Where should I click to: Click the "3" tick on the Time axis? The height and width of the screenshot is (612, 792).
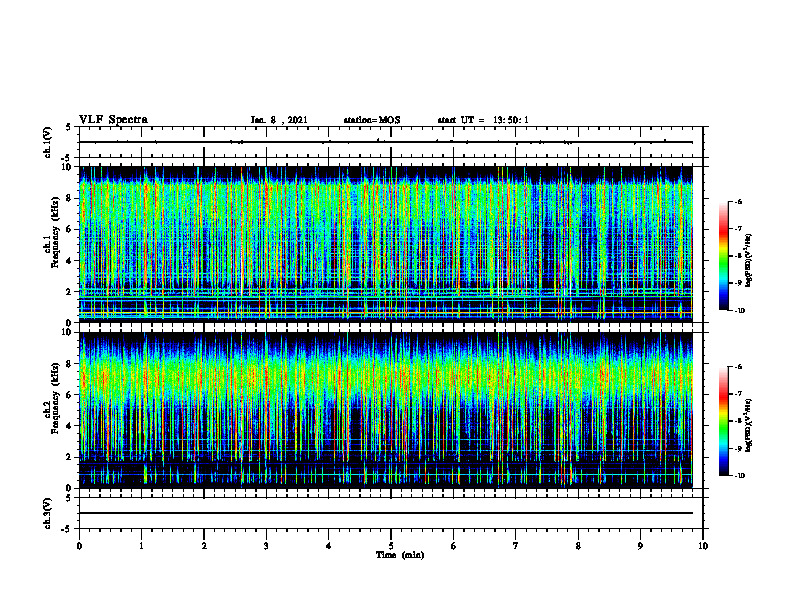tap(266, 546)
